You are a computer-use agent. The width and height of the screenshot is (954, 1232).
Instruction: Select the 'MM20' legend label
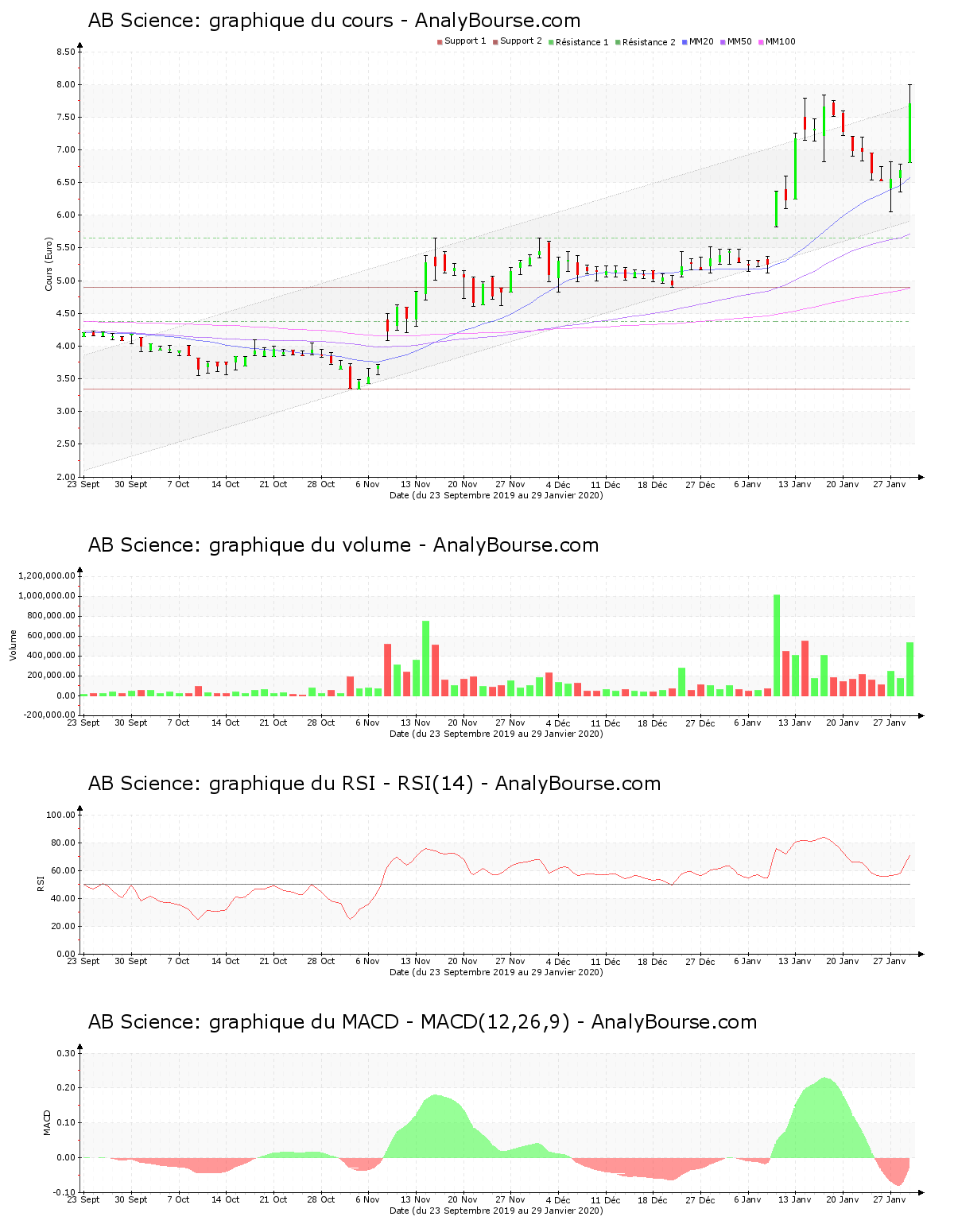coord(701,41)
